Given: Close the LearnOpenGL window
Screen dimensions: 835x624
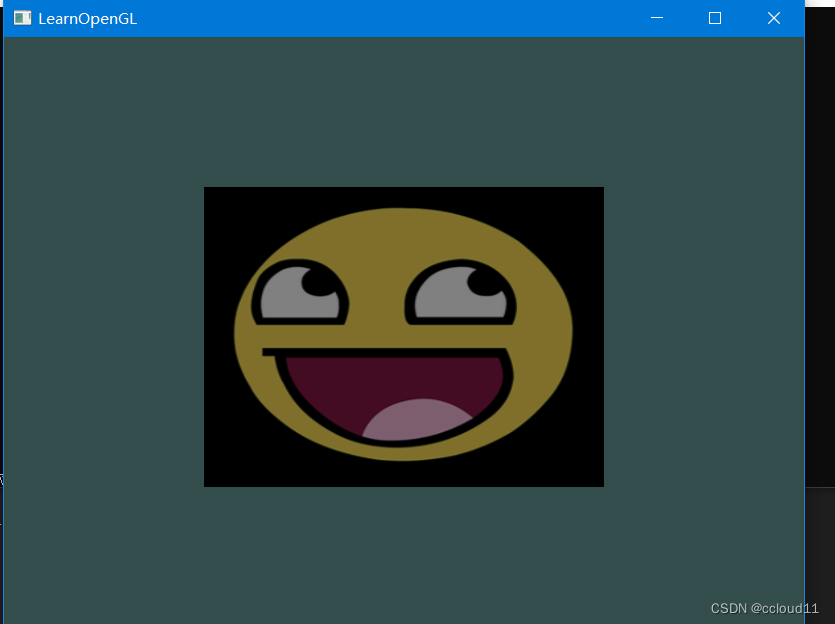Looking at the screenshot, I should (x=774, y=18).
